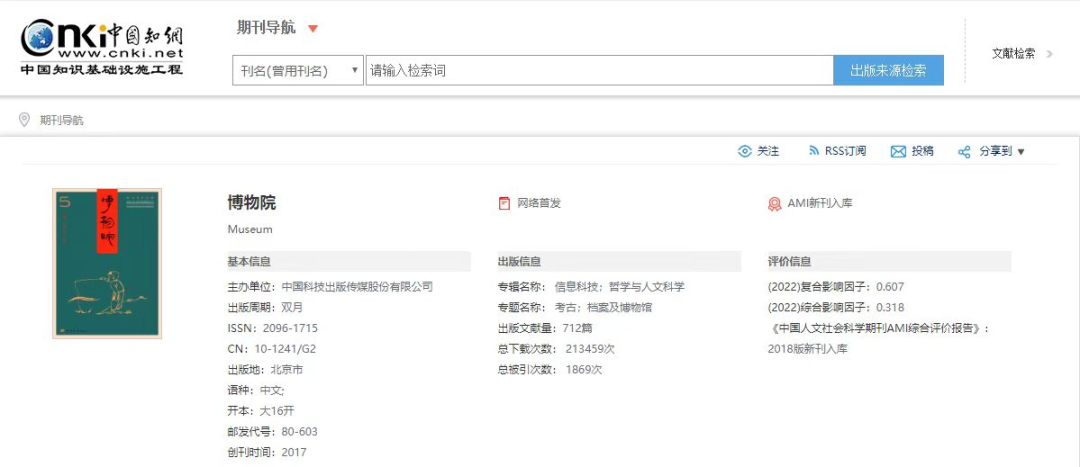Image resolution: width=1080 pixels, height=467 pixels.
Task: Click the AMI medal icon
Action: point(775,204)
